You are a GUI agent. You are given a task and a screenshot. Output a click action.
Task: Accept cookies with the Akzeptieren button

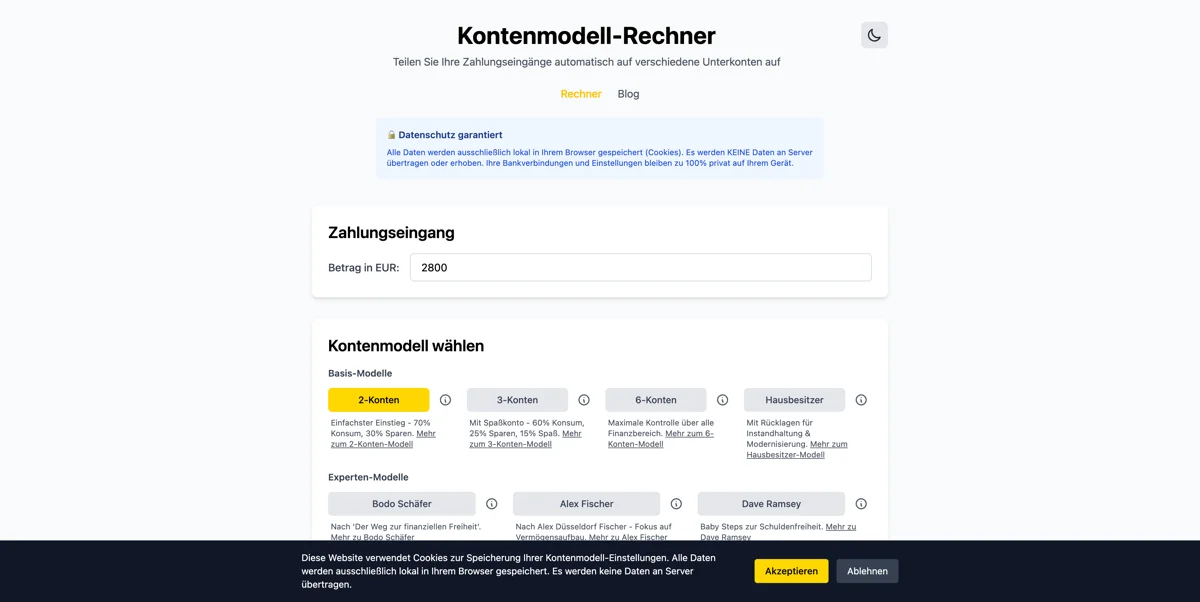click(790, 570)
